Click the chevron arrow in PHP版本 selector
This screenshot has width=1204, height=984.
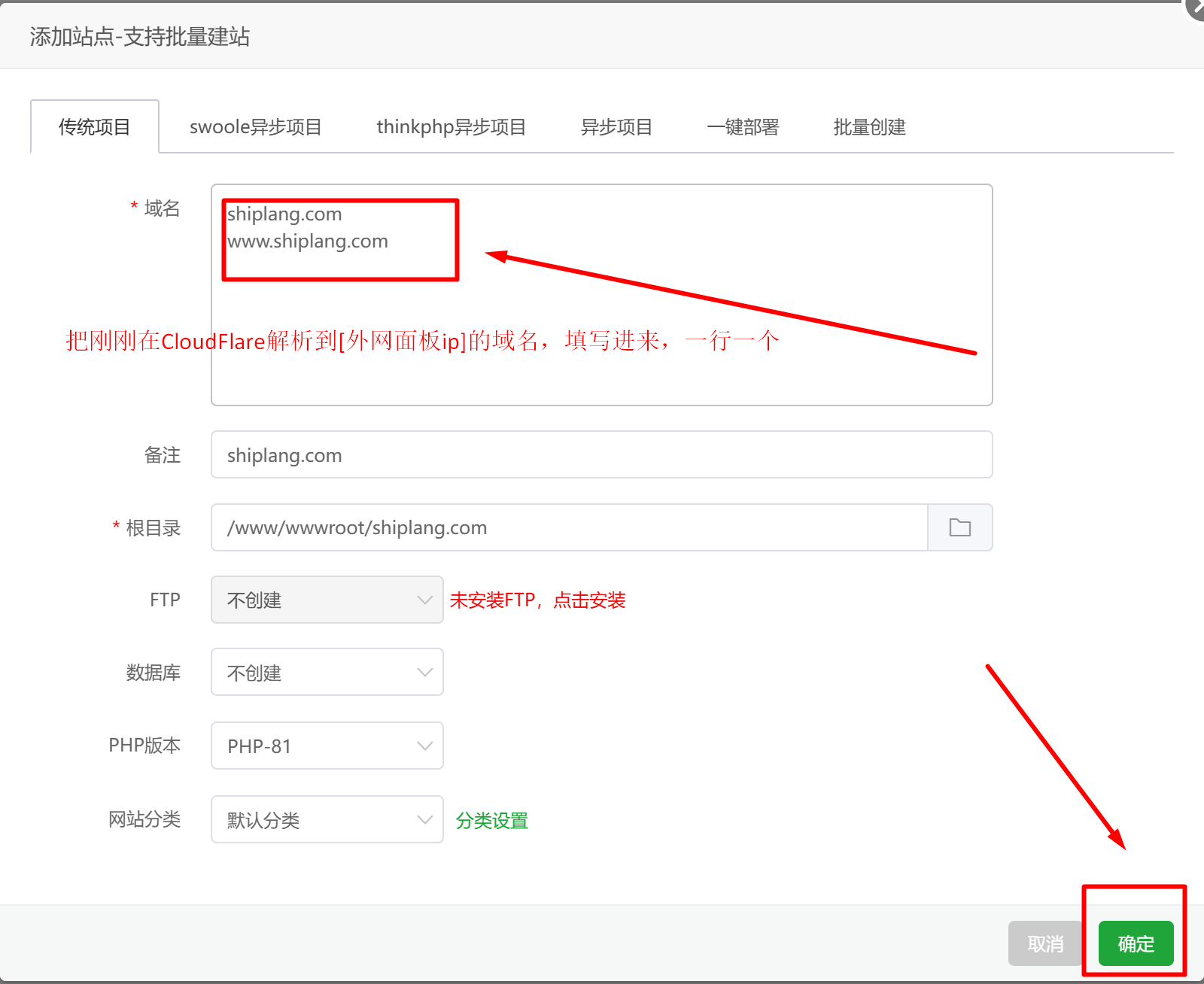click(x=424, y=746)
